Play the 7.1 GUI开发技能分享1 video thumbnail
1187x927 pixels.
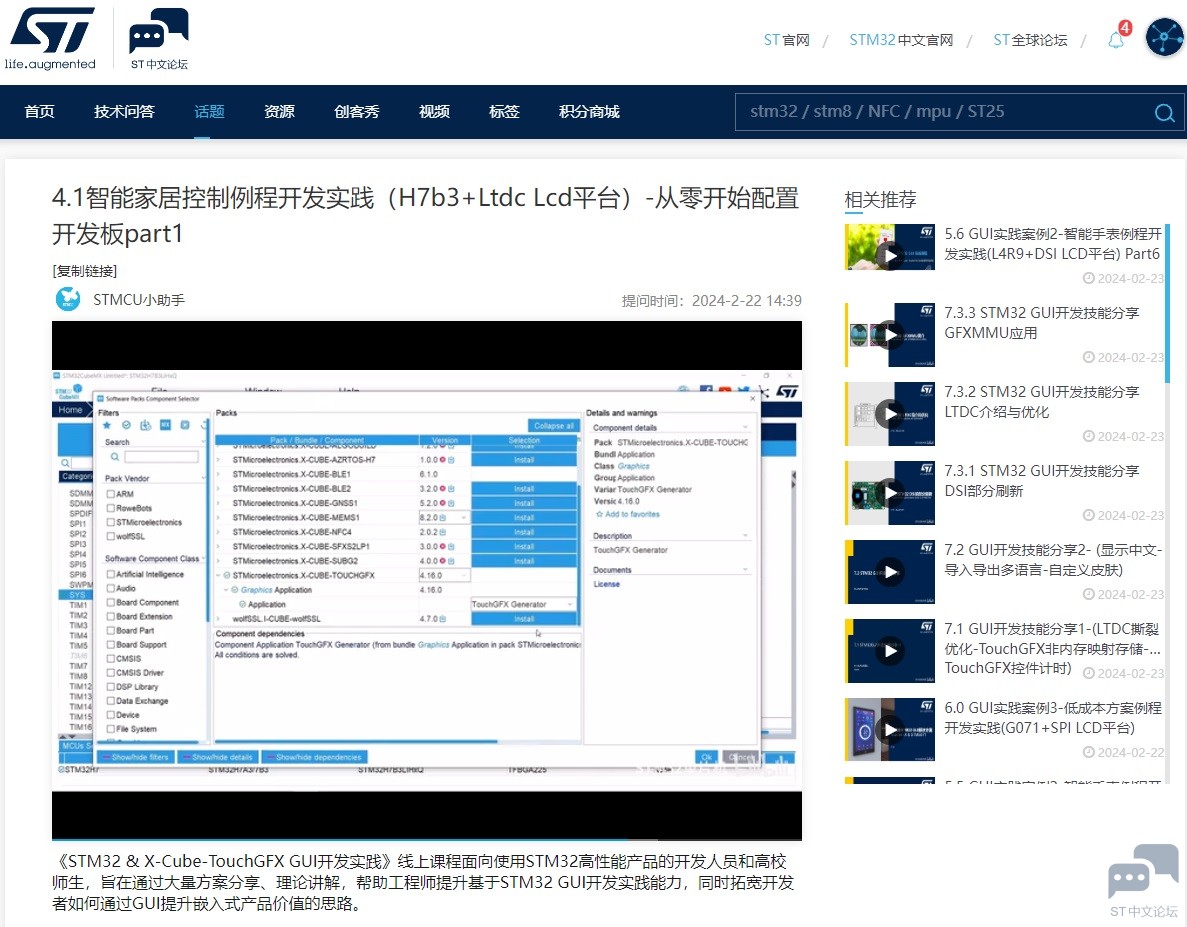point(890,651)
